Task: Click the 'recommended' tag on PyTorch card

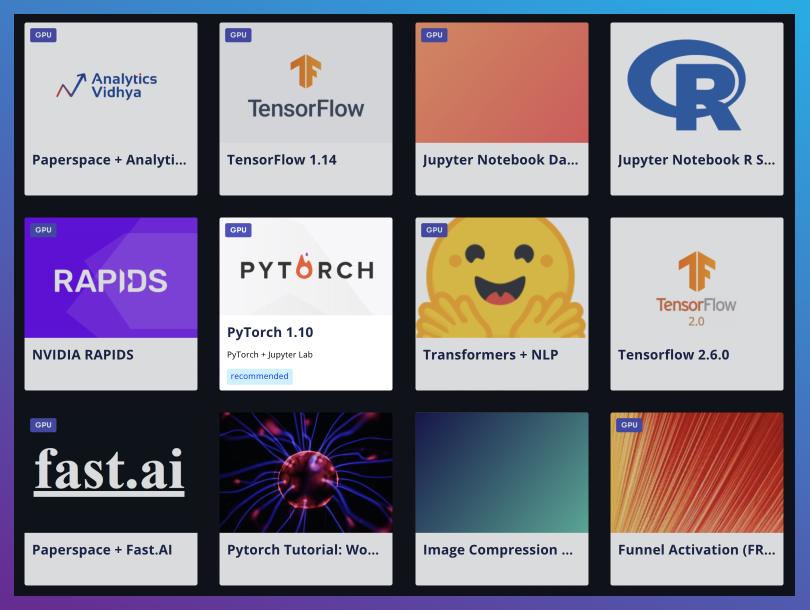Action: pos(259,376)
